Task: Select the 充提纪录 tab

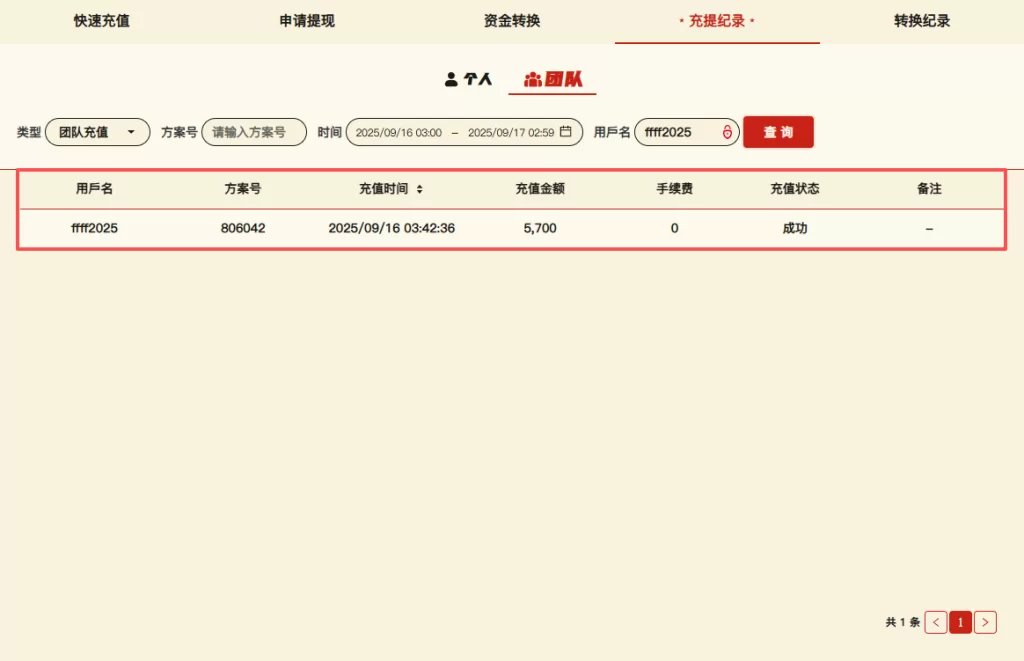Action: (717, 21)
